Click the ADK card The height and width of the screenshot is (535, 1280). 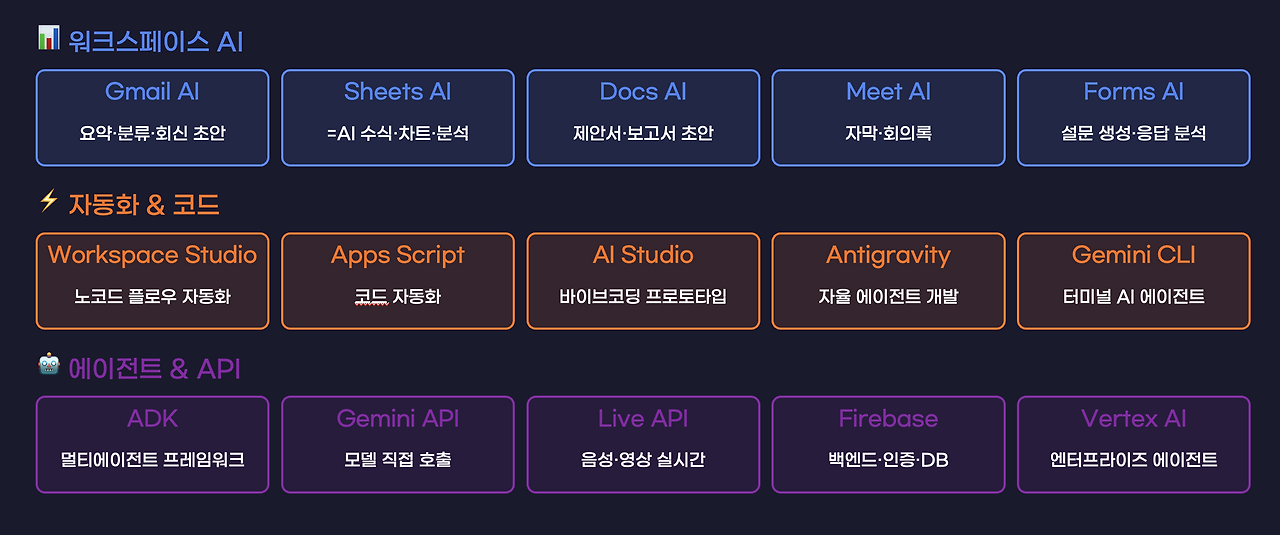[x=152, y=445]
